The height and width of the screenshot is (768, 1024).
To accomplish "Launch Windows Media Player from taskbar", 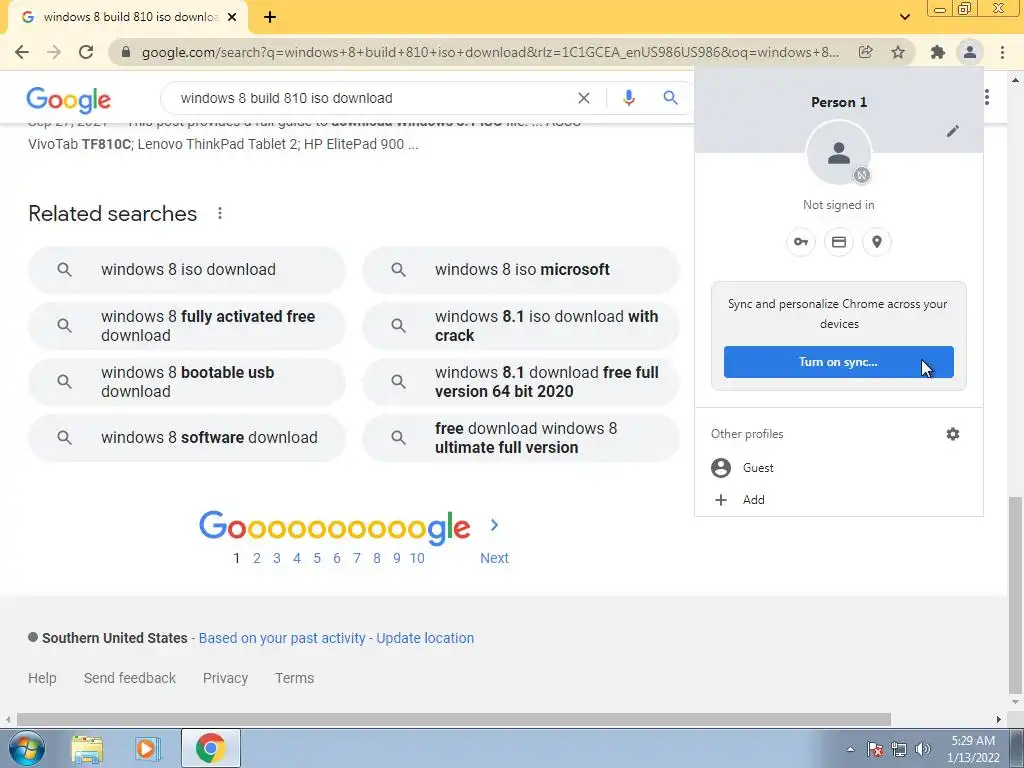I will (x=148, y=748).
